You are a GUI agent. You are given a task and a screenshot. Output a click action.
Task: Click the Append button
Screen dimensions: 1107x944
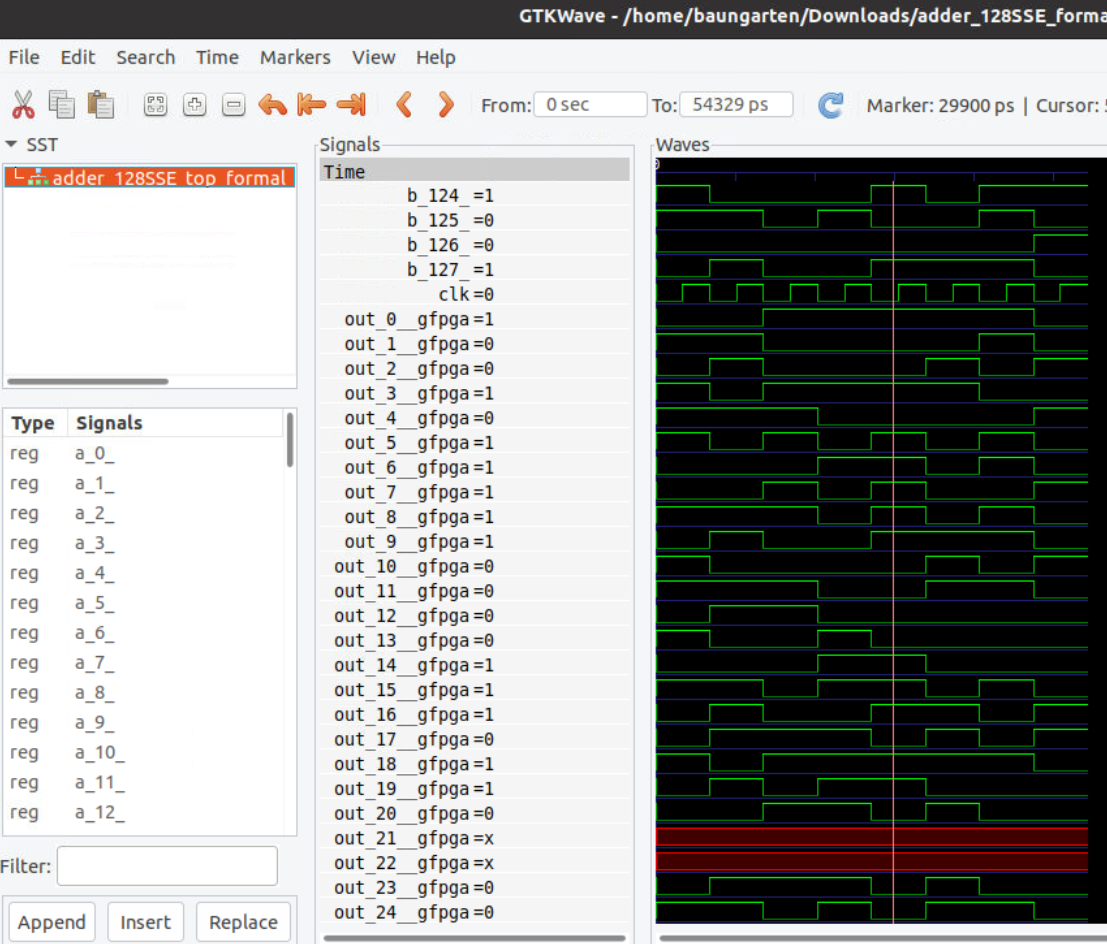point(52,922)
